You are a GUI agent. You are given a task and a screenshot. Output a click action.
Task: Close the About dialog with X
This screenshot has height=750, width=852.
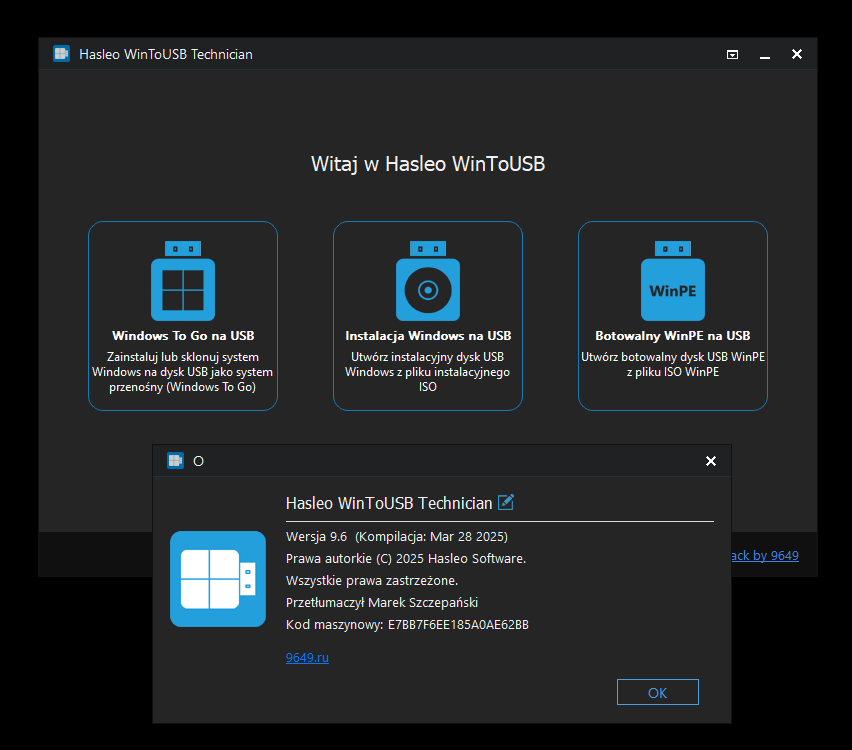tap(711, 461)
